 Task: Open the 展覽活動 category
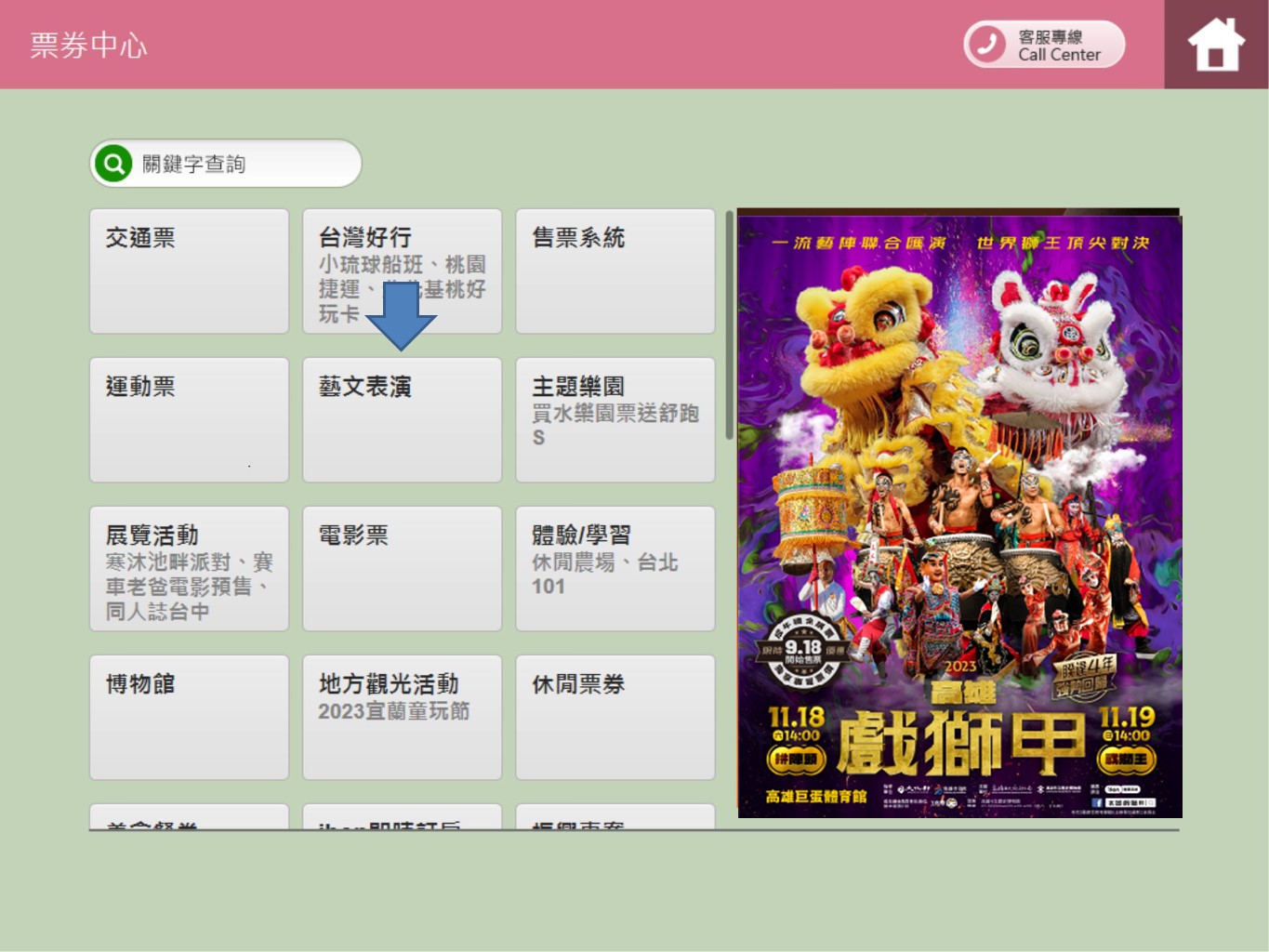pyautogui.click(x=189, y=569)
